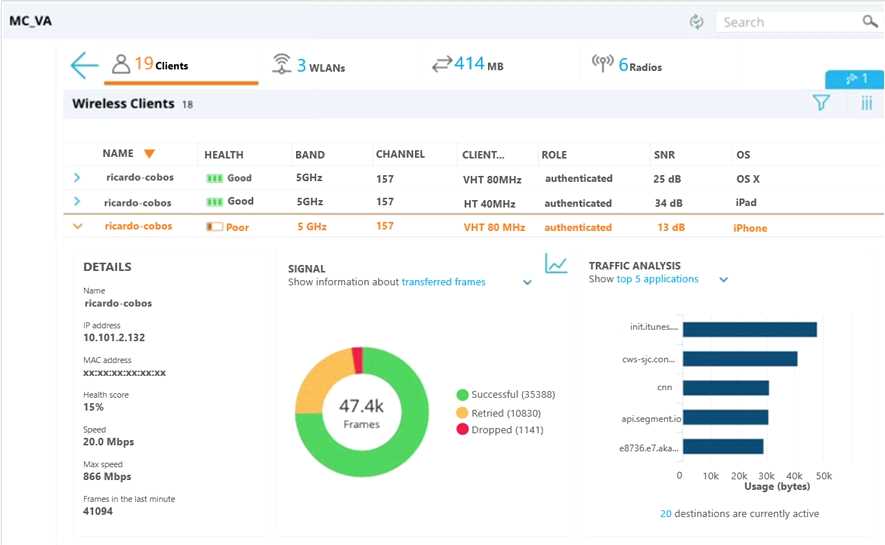885x545 pixels.
Task: Expand the iPad client row
Action: pos(78,202)
